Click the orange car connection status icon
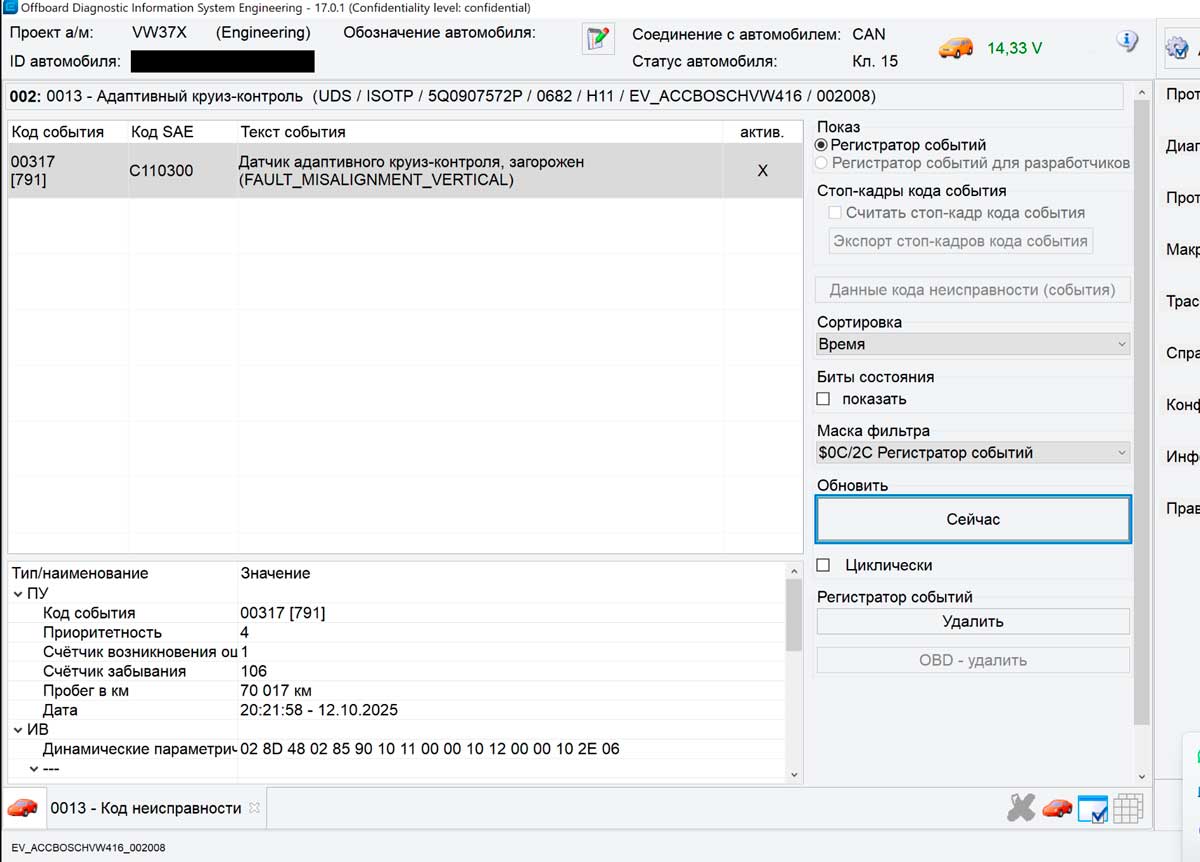This screenshot has height=862, width=1200. coord(955,47)
